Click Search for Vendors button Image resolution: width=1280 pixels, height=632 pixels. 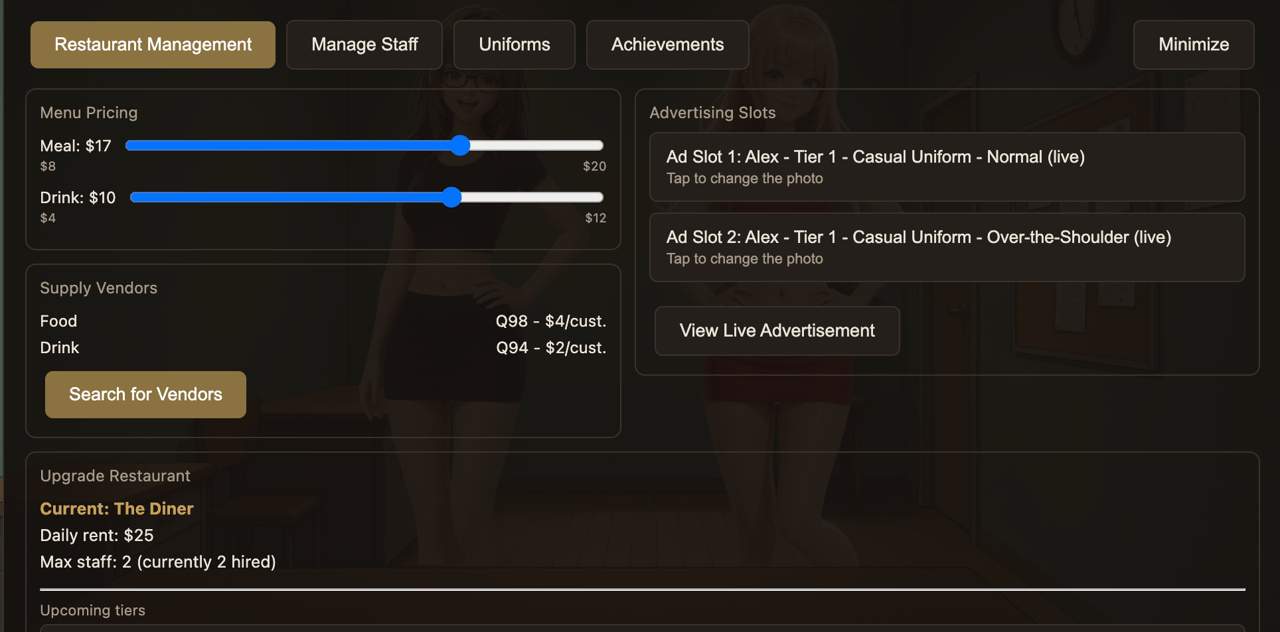(x=146, y=395)
